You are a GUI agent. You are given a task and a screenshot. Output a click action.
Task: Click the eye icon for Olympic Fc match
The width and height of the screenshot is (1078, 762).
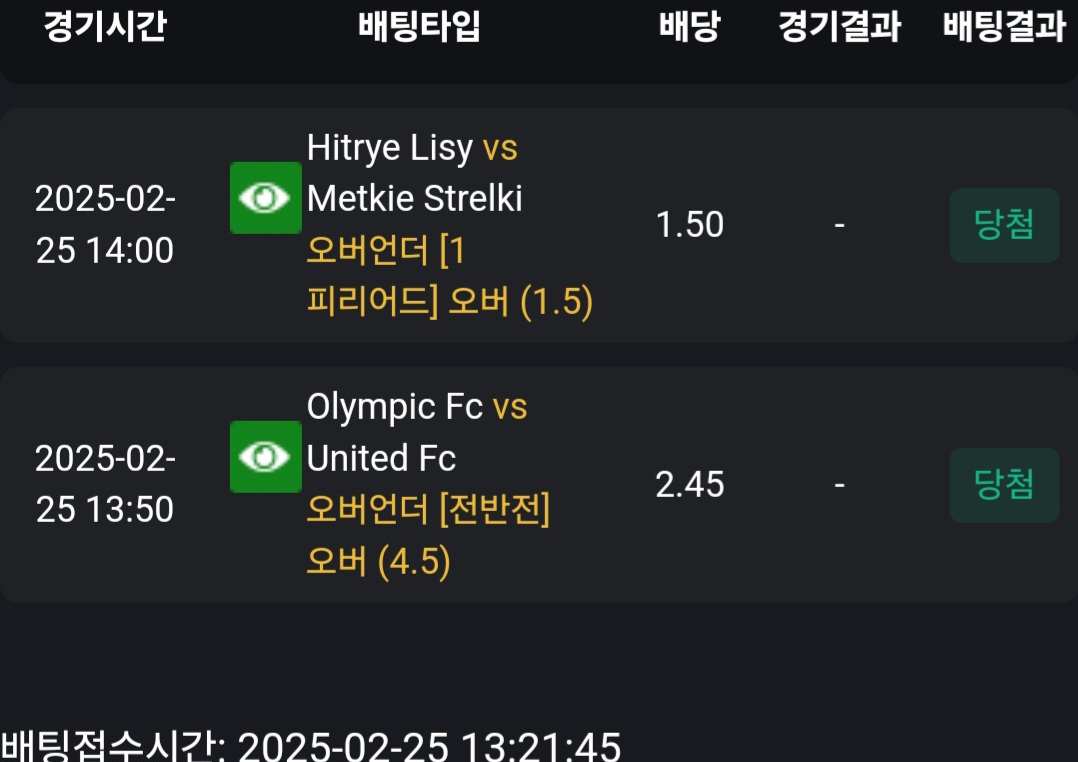coord(265,457)
